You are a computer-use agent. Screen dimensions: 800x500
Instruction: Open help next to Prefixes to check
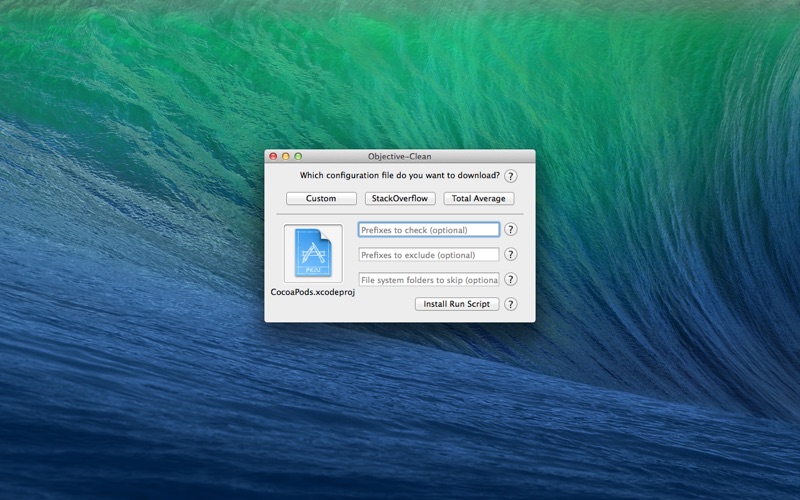[510, 230]
